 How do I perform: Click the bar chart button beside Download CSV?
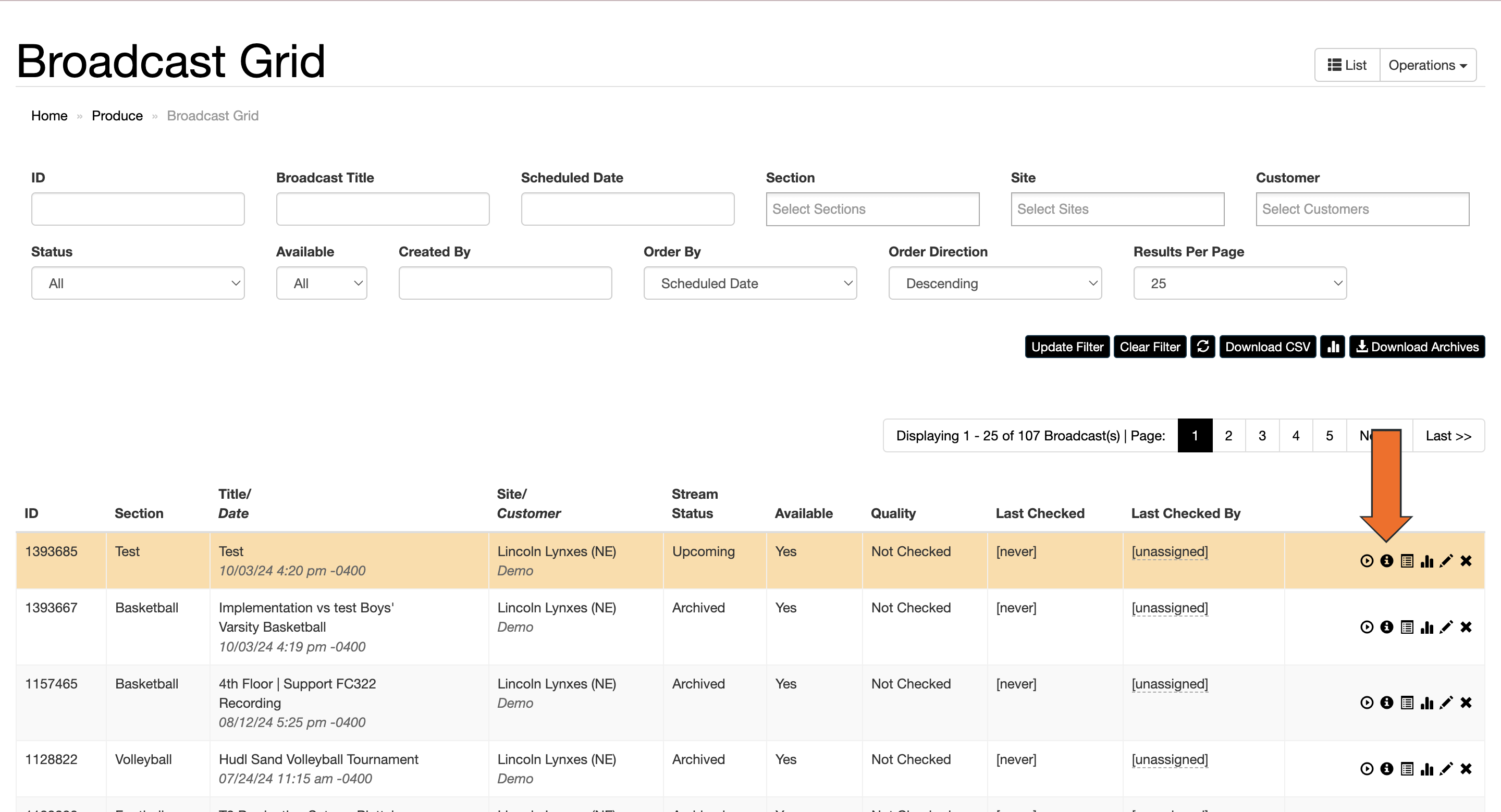pyautogui.click(x=1333, y=347)
